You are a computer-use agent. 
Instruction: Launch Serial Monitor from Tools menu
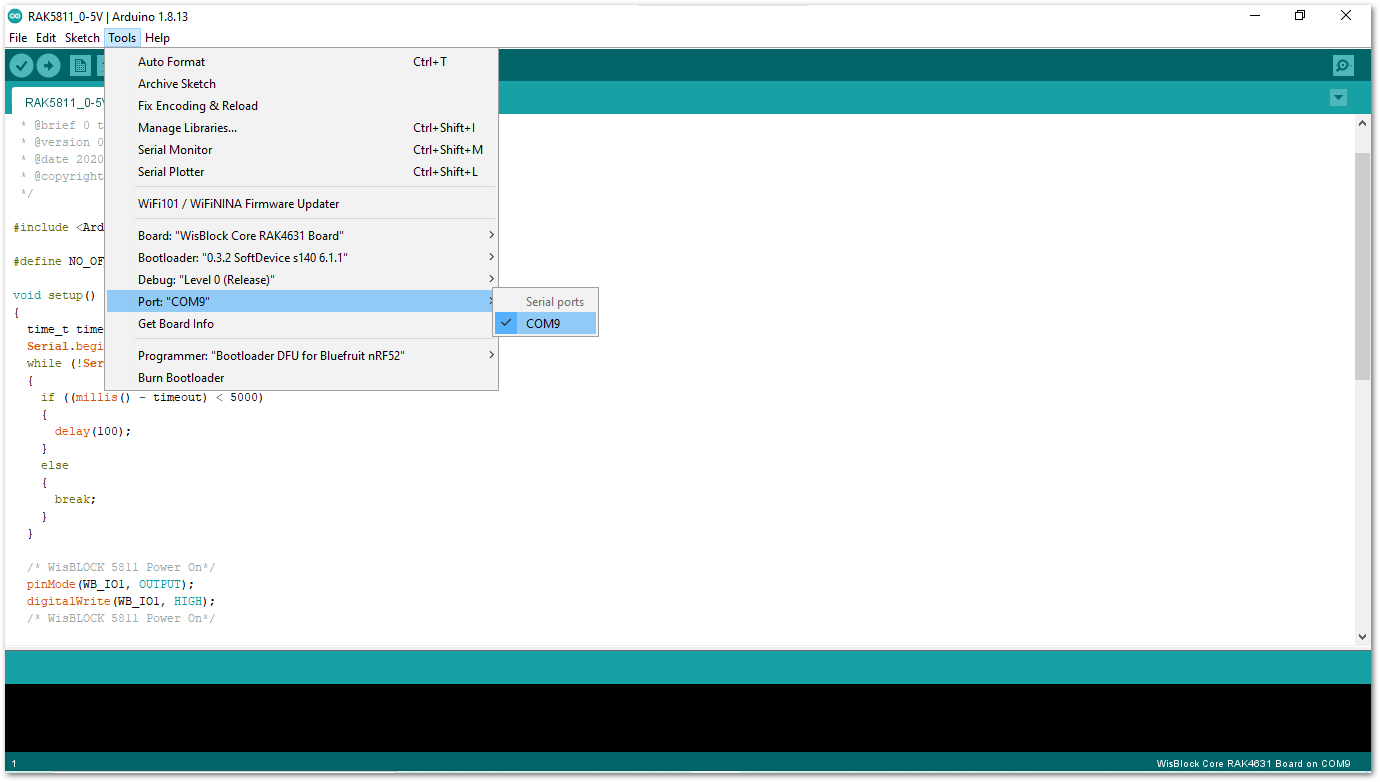[x=301, y=150]
